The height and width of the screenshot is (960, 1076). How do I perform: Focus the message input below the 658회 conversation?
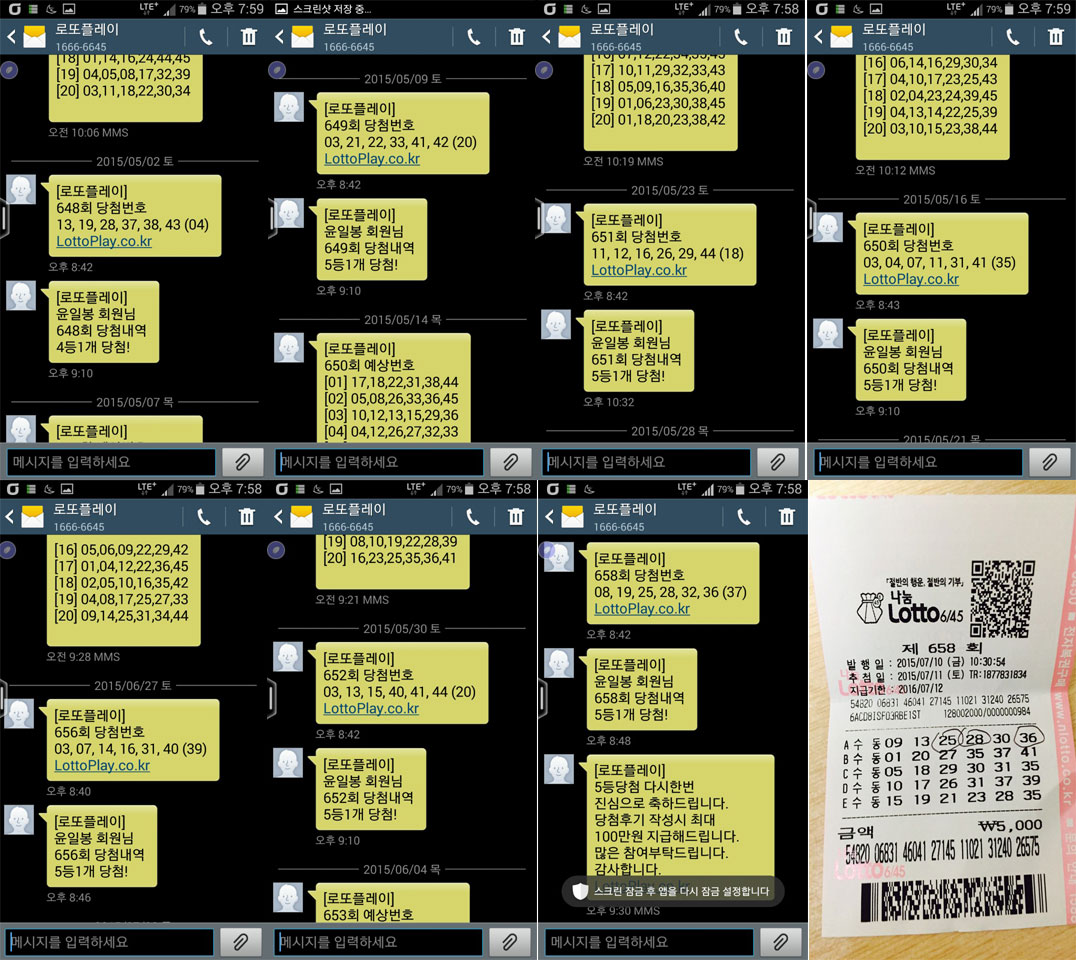click(x=648, y=942)
